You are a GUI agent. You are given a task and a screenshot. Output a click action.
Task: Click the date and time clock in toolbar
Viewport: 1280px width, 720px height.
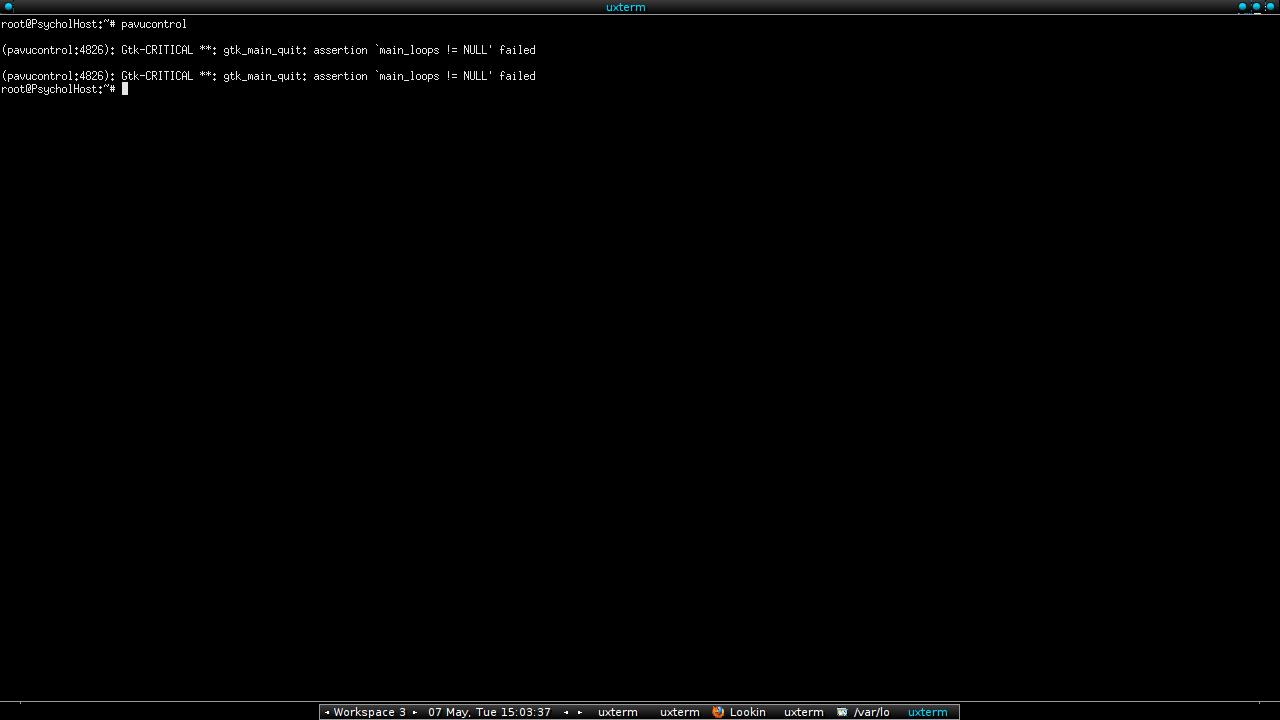(489, 712)
